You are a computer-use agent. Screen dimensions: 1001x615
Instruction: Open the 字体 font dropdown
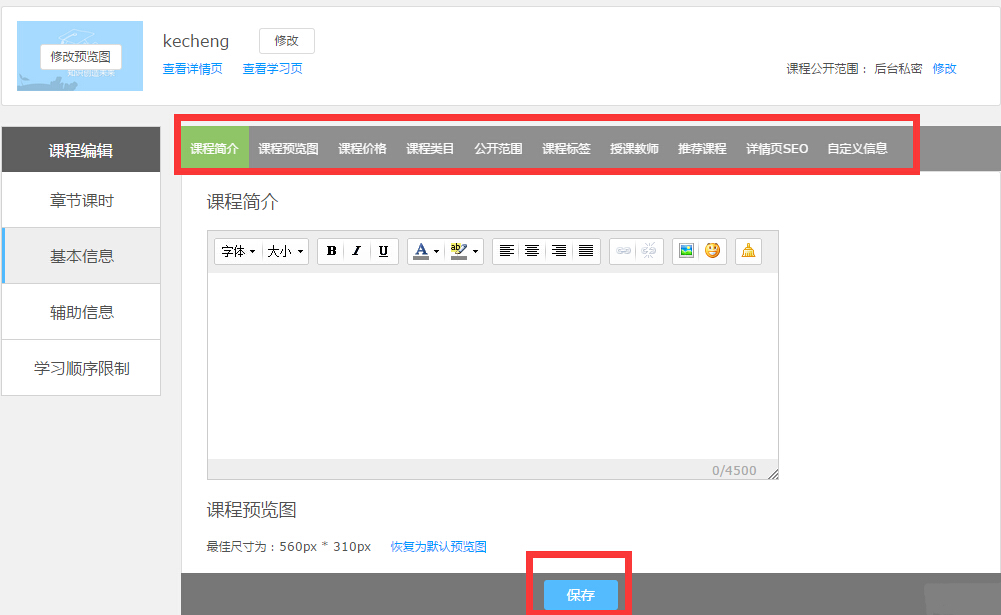(x=238, y=251)
